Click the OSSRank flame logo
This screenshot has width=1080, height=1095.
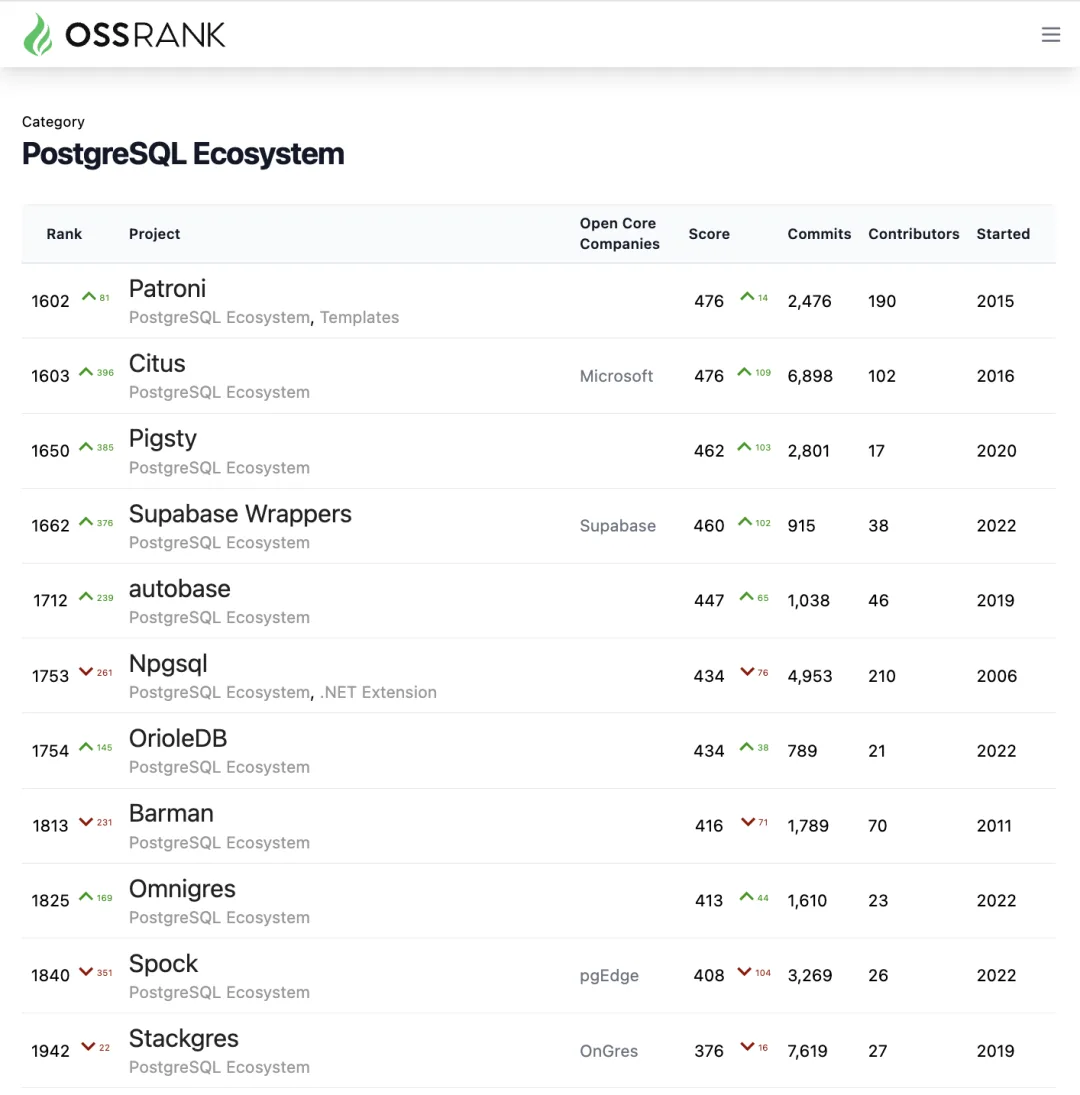tap(38, 34)
